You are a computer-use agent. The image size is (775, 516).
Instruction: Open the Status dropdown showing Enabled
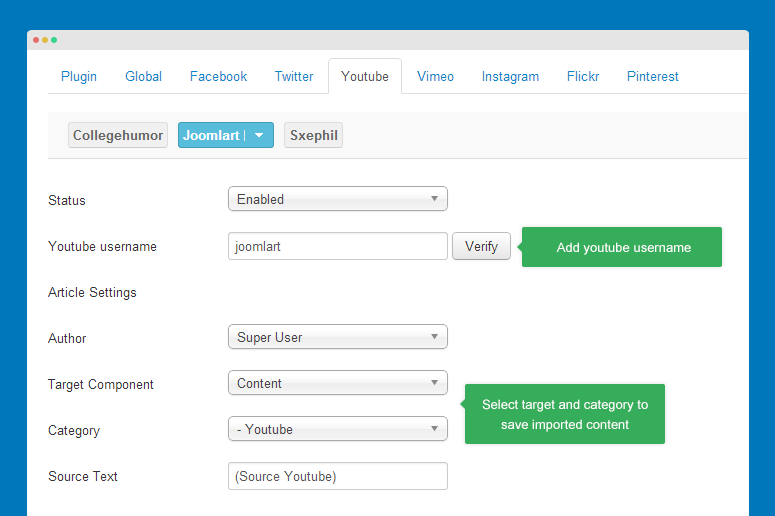click(338, 199)
